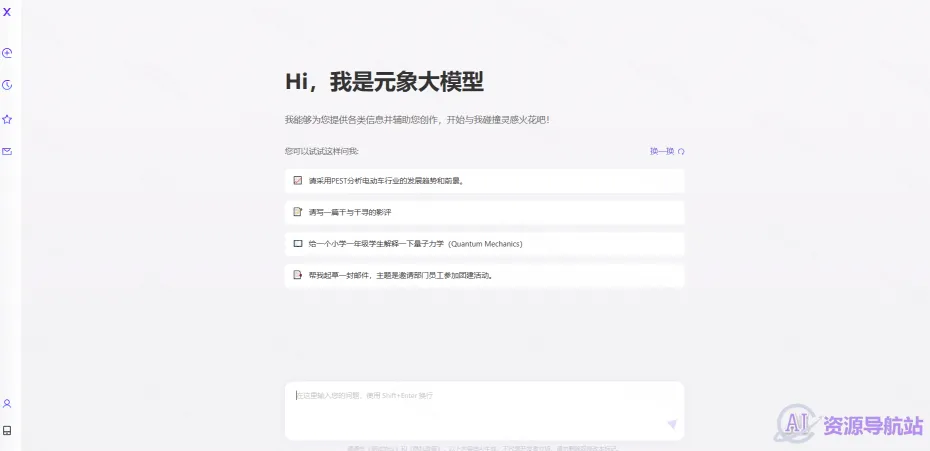Click the refresh icon next to 换一换

point(681,151)
